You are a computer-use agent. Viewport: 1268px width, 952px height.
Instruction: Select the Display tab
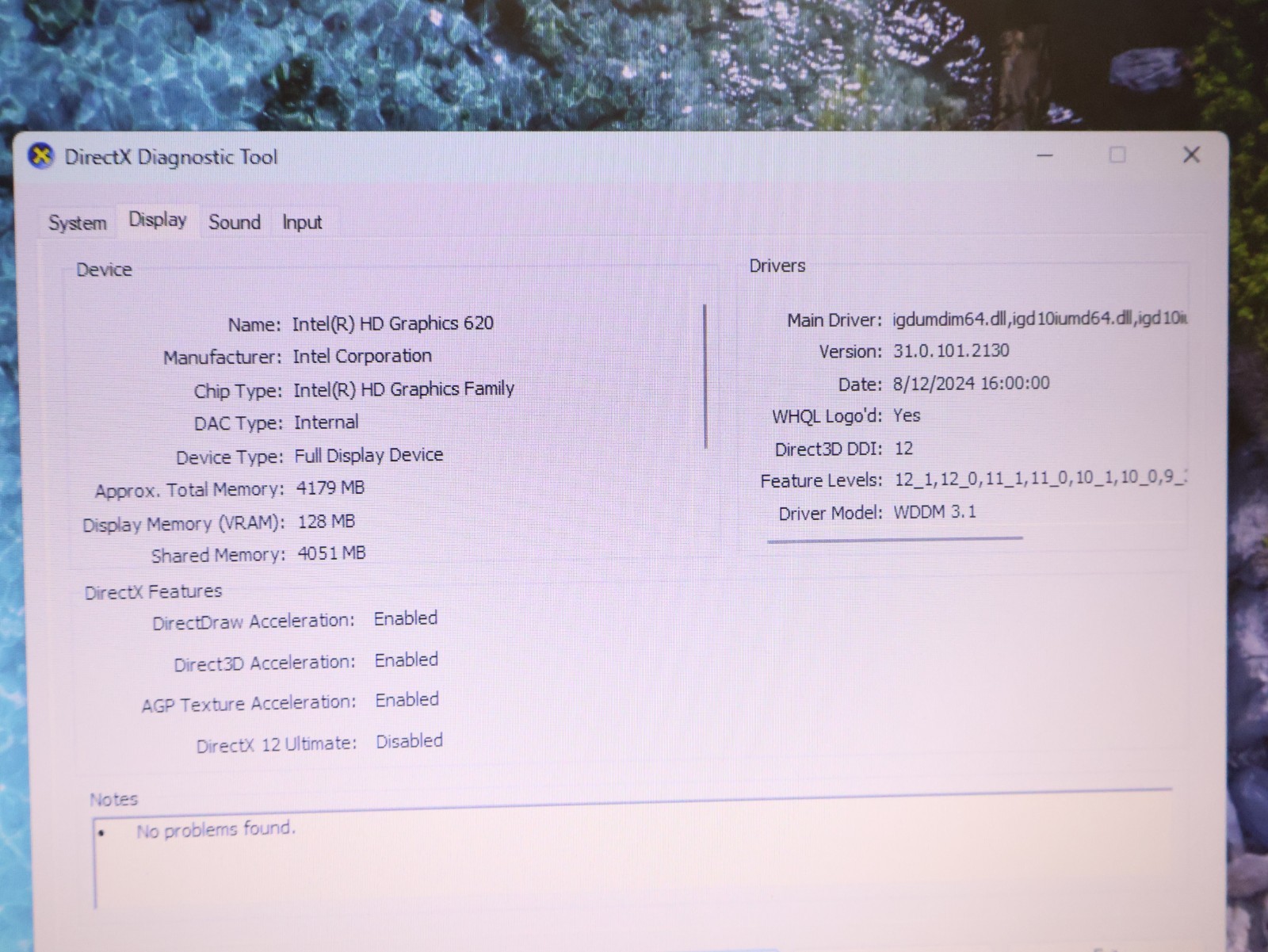(158, 220)
